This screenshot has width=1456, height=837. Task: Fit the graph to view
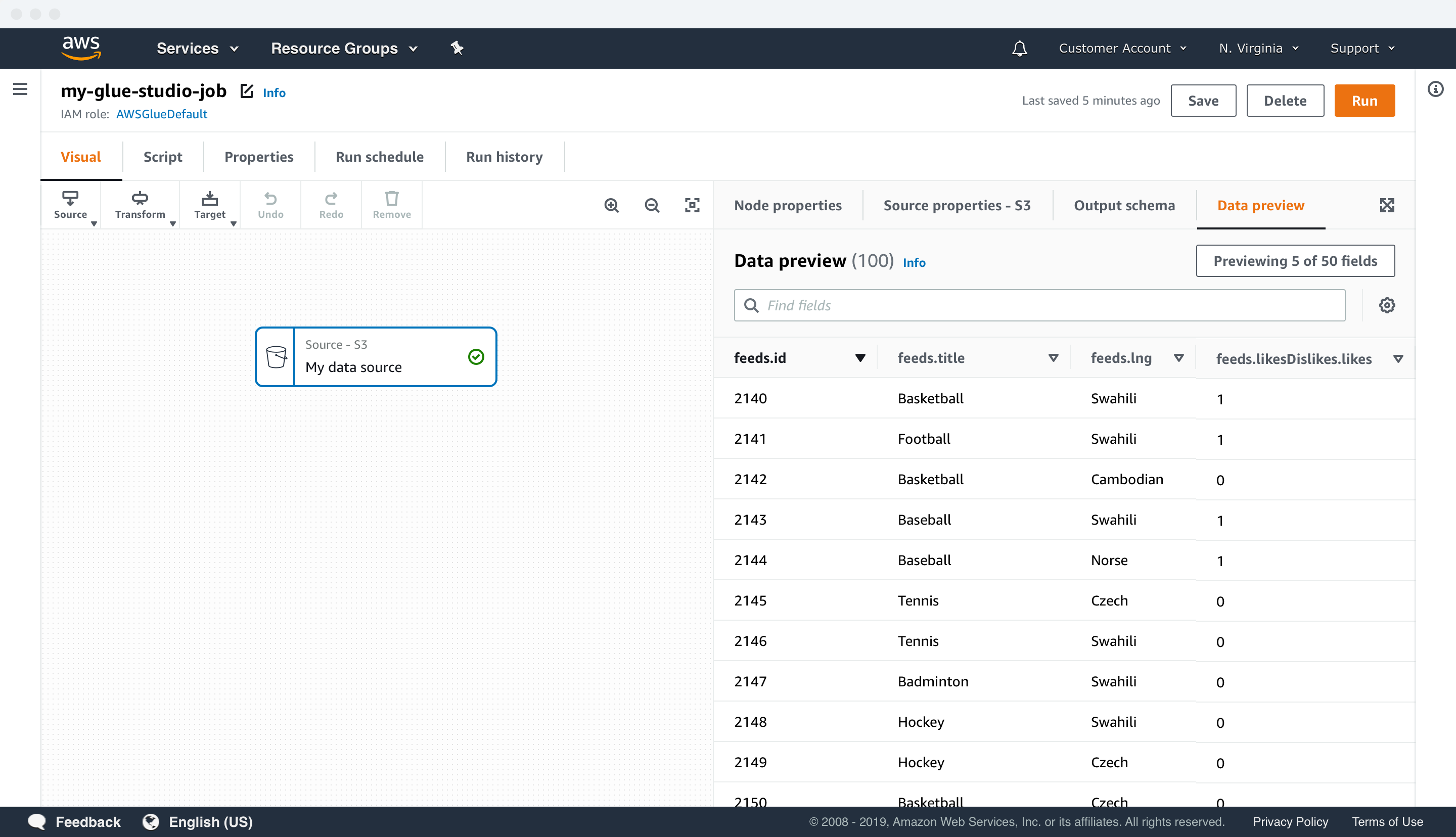(692, 205)
